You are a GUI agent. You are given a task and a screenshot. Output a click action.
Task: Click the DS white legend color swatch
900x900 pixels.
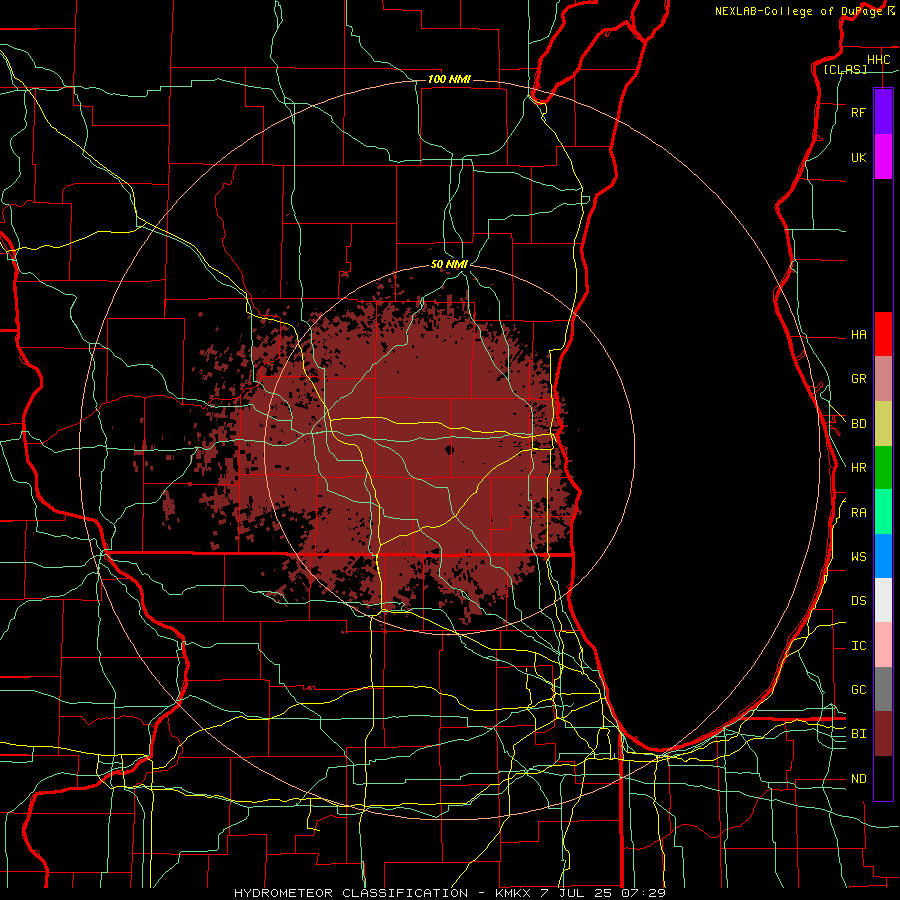click(x=883, y=600)
